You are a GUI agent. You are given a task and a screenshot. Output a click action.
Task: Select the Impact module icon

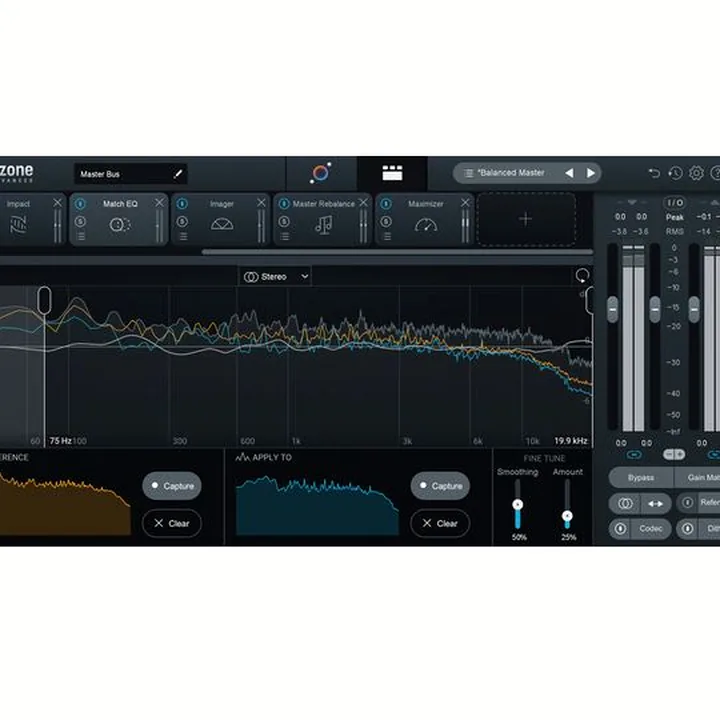click(x=18, y=225)
